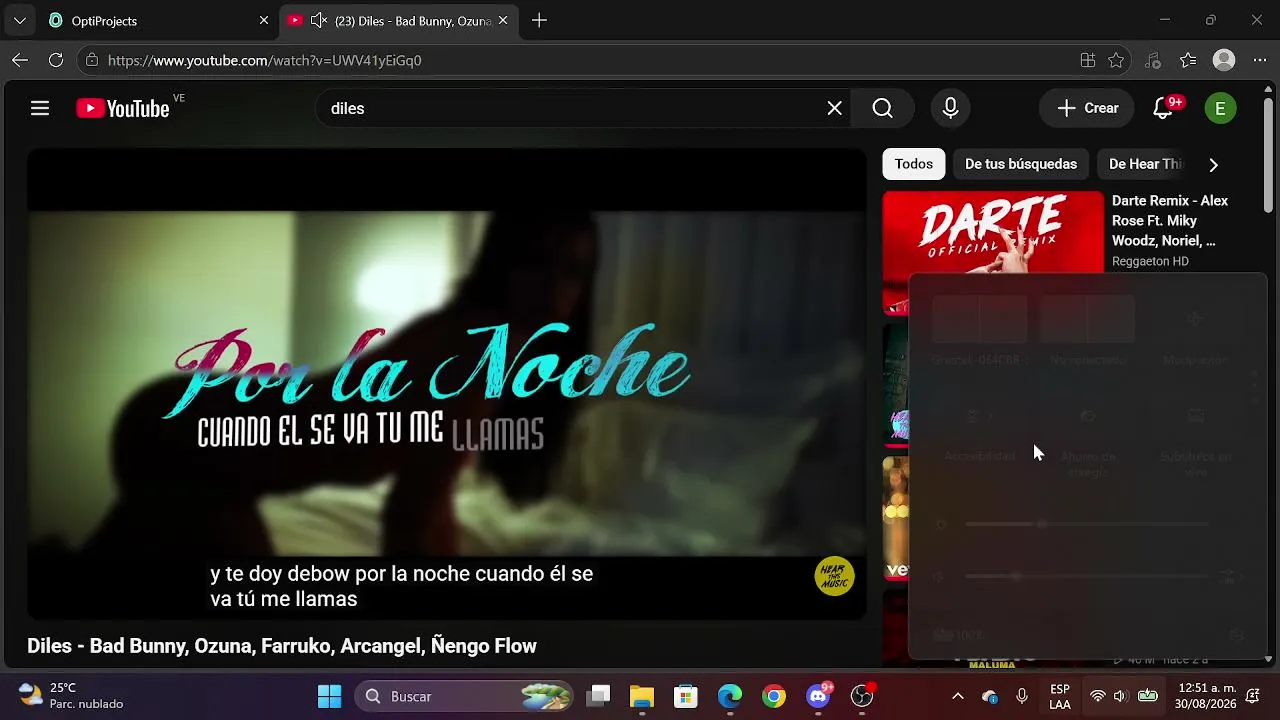Click the 'Crear' button

click(x=1087, y=108)
